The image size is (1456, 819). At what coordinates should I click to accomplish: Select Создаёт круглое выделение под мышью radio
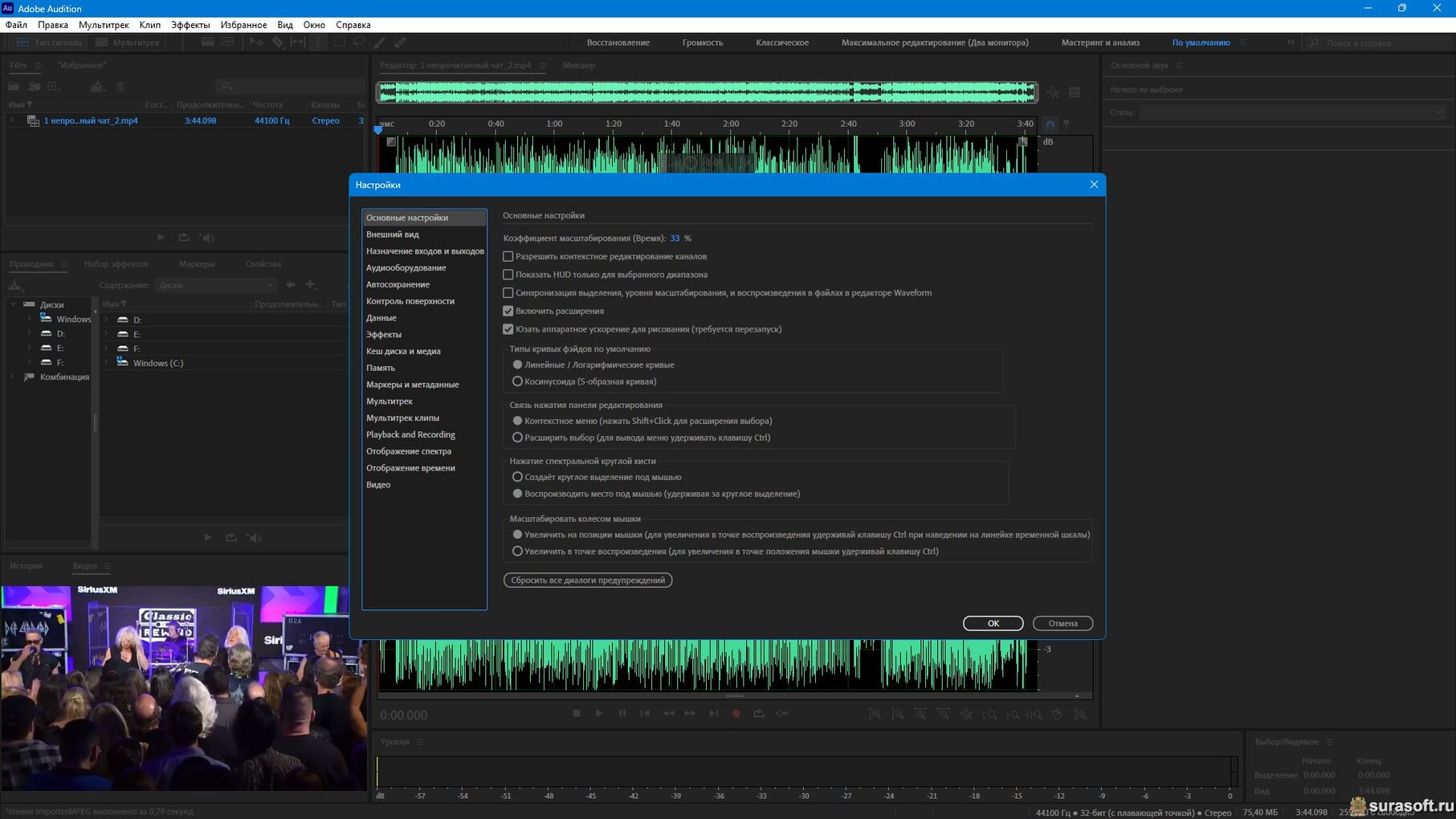(x=517, y=477)
